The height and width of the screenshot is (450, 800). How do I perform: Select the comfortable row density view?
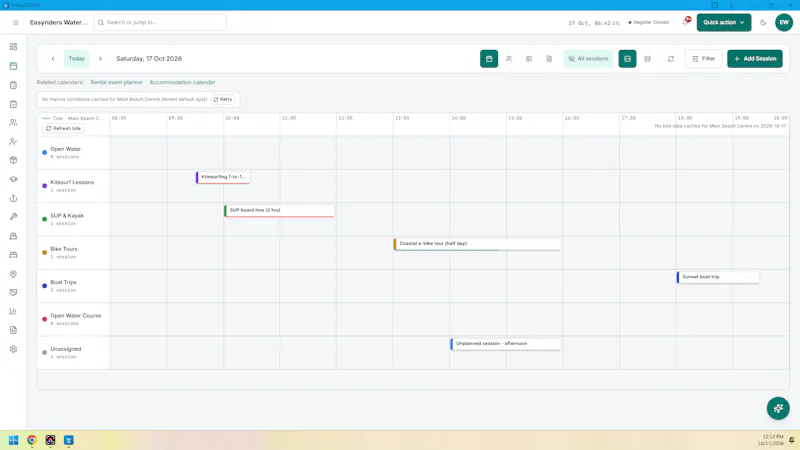[x=627, y=59]
